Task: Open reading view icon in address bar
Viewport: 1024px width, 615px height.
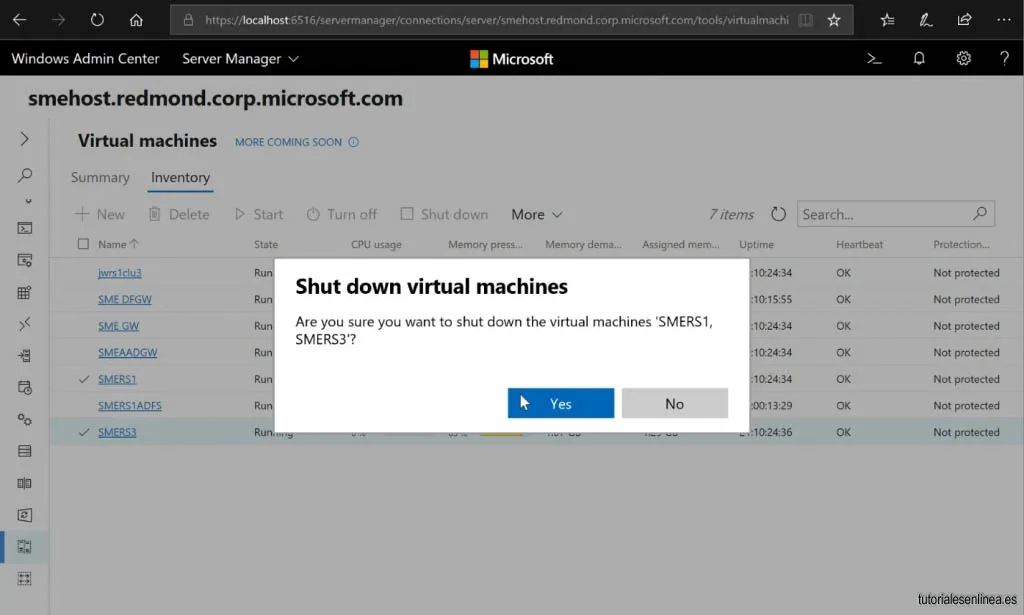Action: pos(806,20)
